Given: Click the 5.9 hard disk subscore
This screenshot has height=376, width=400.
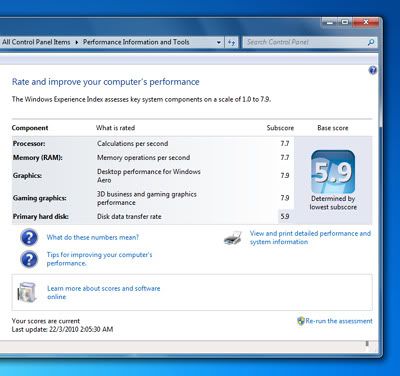Looking at the screenshot, I should pos(285,216).
